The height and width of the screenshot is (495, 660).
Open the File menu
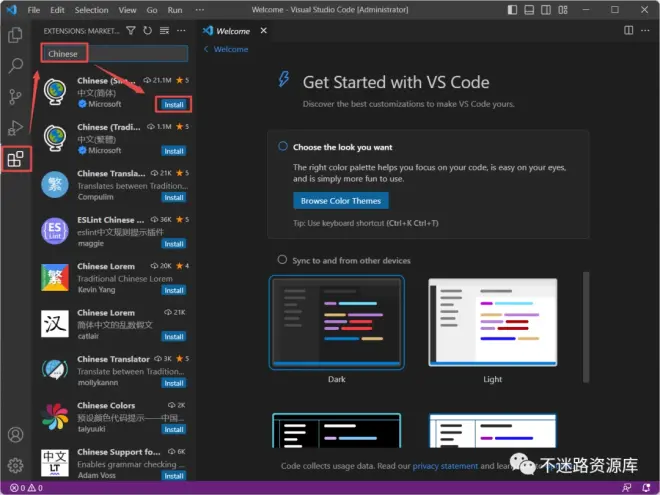point(34,10)
